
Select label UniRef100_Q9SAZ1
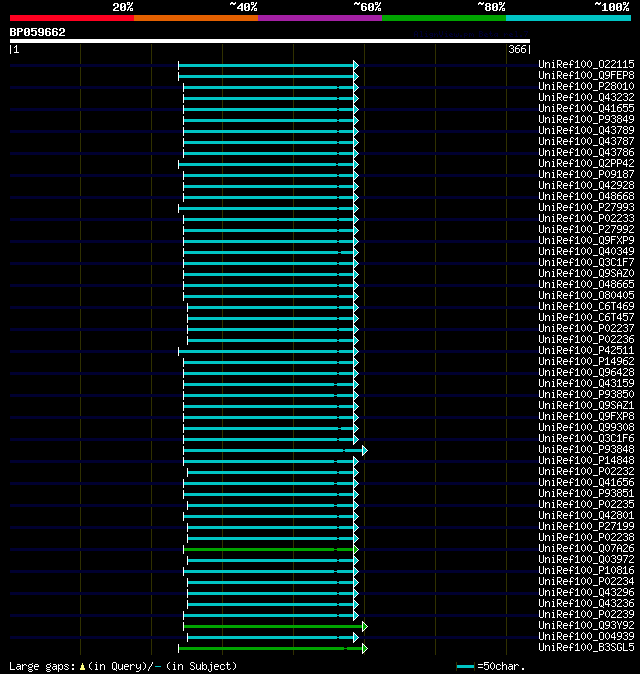point(586,406)
